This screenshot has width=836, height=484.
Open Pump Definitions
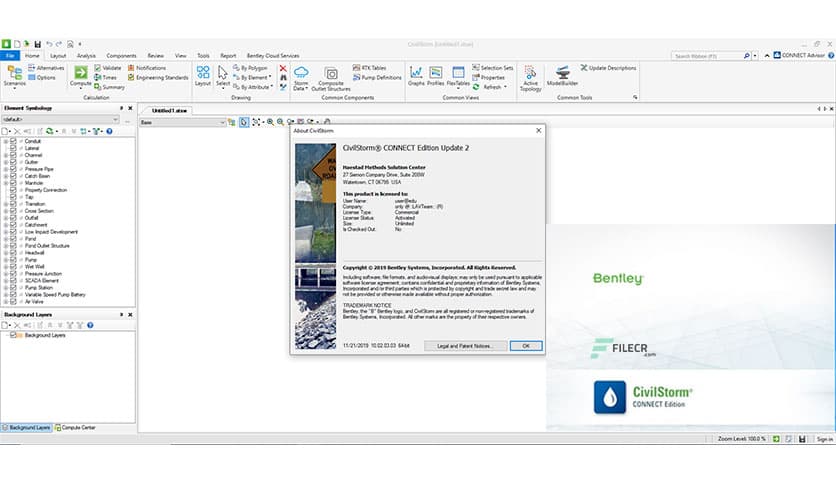pos(377,77)
